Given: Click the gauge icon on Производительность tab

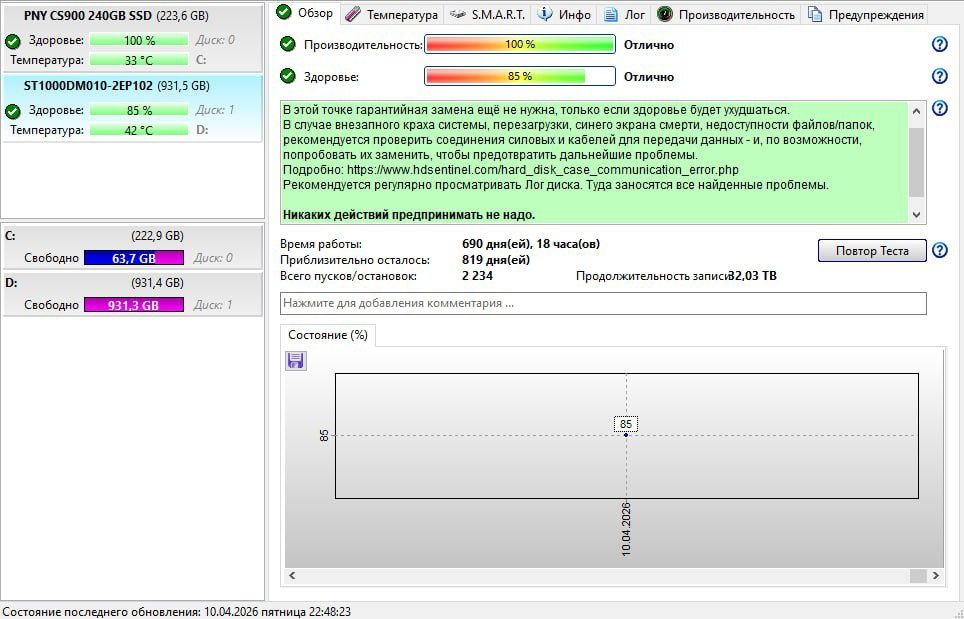Looking at the screenshot, I should tap(664, 15).
